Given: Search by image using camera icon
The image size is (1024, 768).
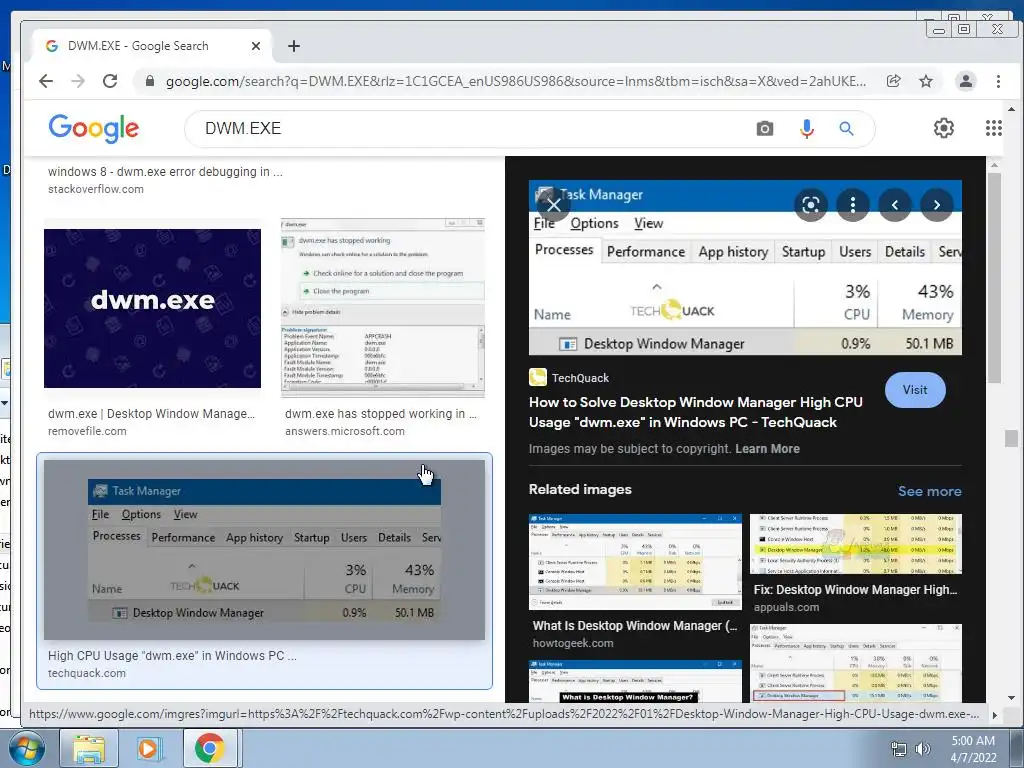Looking at the screenshot, I should coord(765,129).
